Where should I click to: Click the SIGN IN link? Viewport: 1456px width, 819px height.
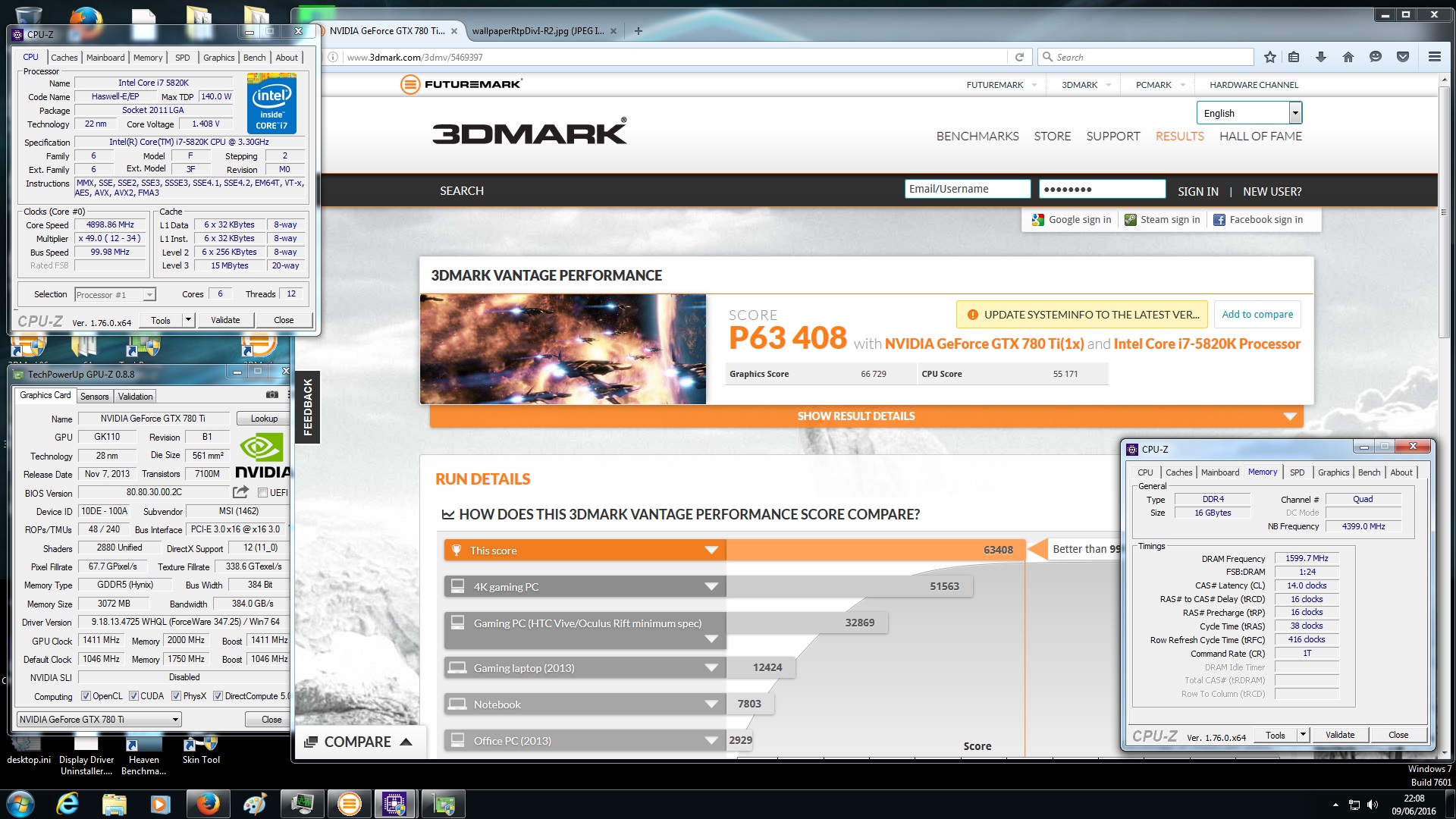click(1198, 192)
